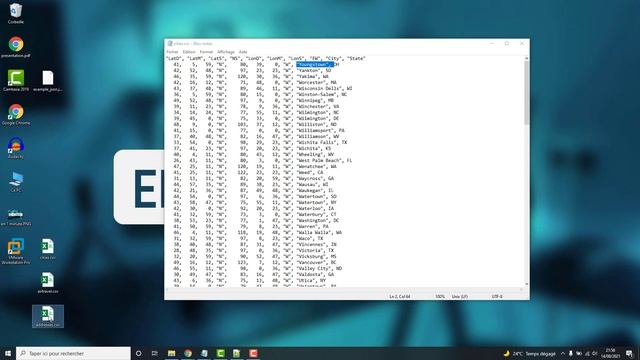Image resolution: width=640 pixels, height=360 pixels.
Task: Open Edition menu in Notepad
Action: click(189, 52)
